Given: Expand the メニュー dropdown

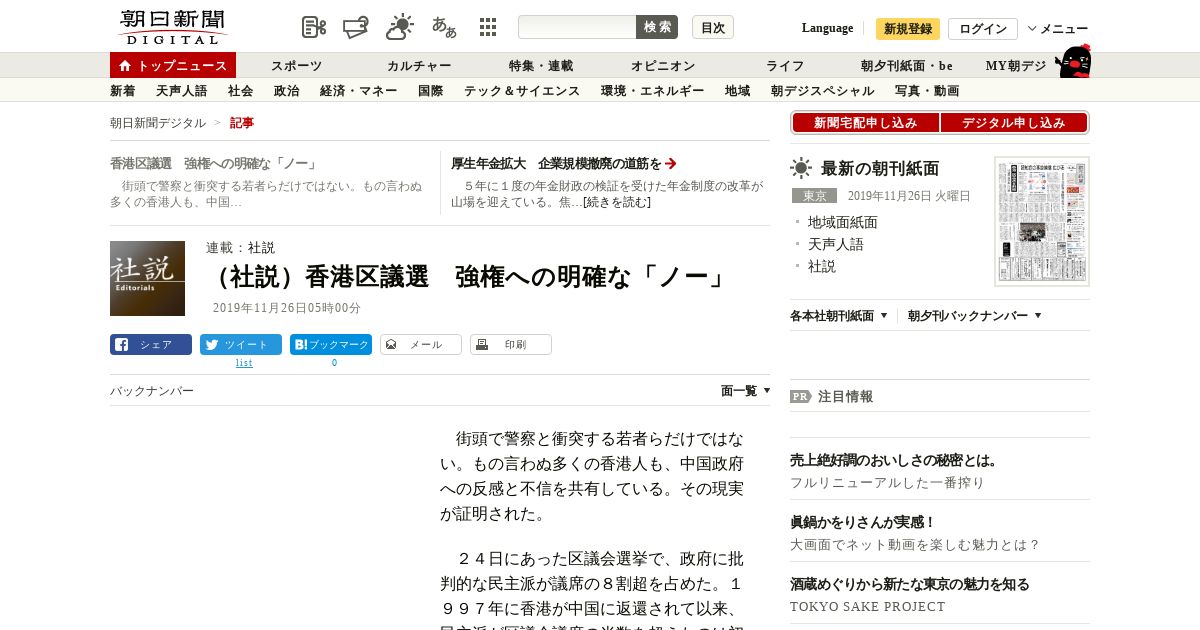Looking at the screenshot, I should 1058,29.
